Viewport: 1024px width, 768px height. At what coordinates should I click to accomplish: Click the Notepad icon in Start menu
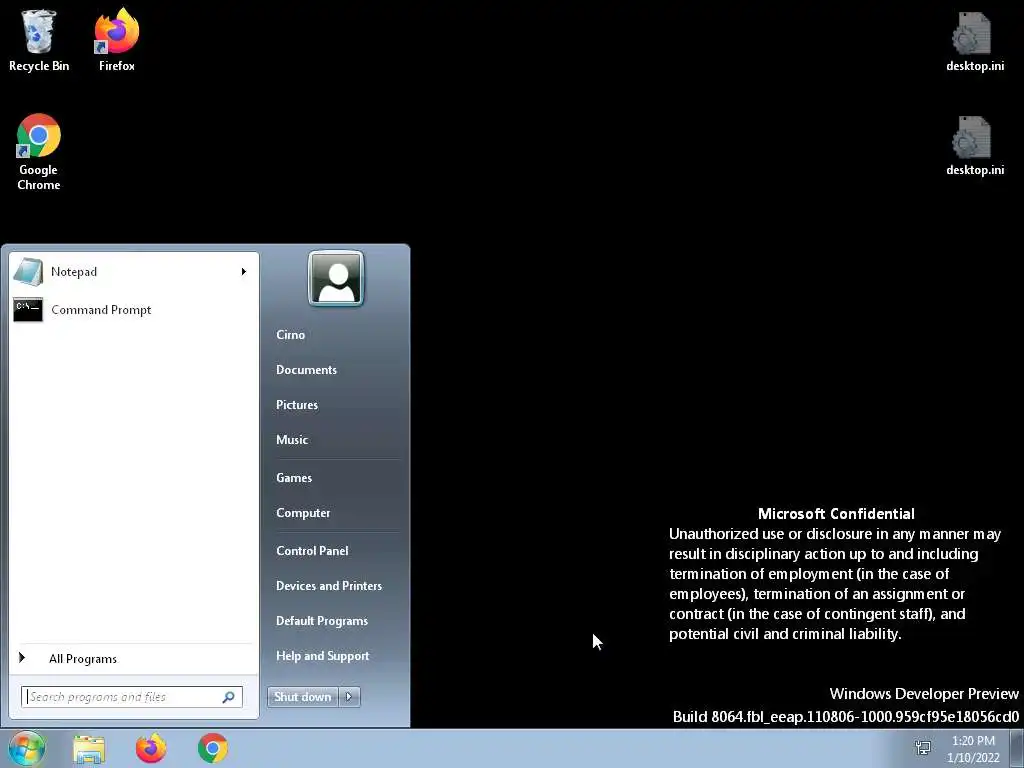(x=28, y=272)
